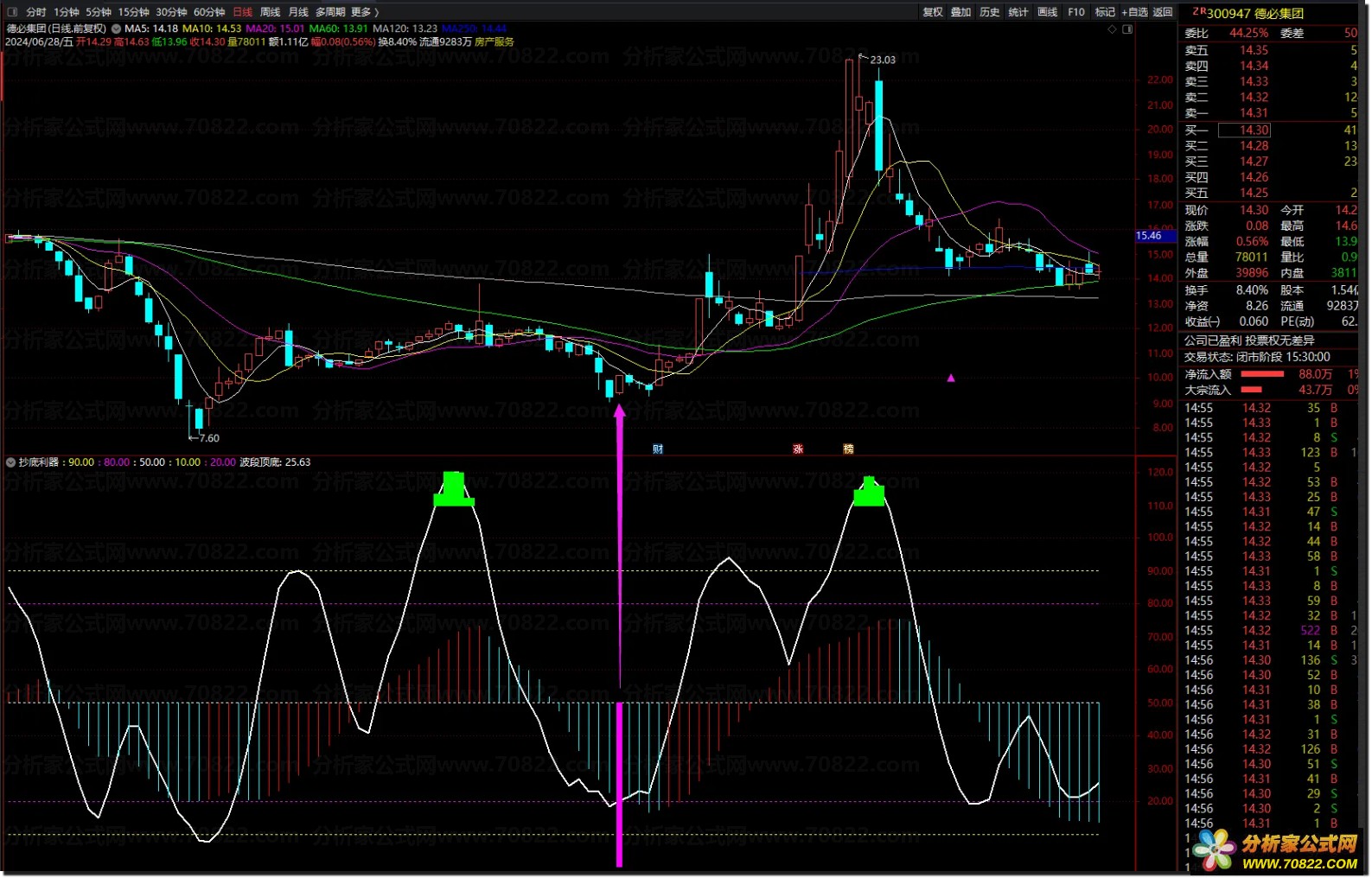Click the 总量 value 78011
This screenshot has width=1372, height=878.
click(x=1252, y=258)
